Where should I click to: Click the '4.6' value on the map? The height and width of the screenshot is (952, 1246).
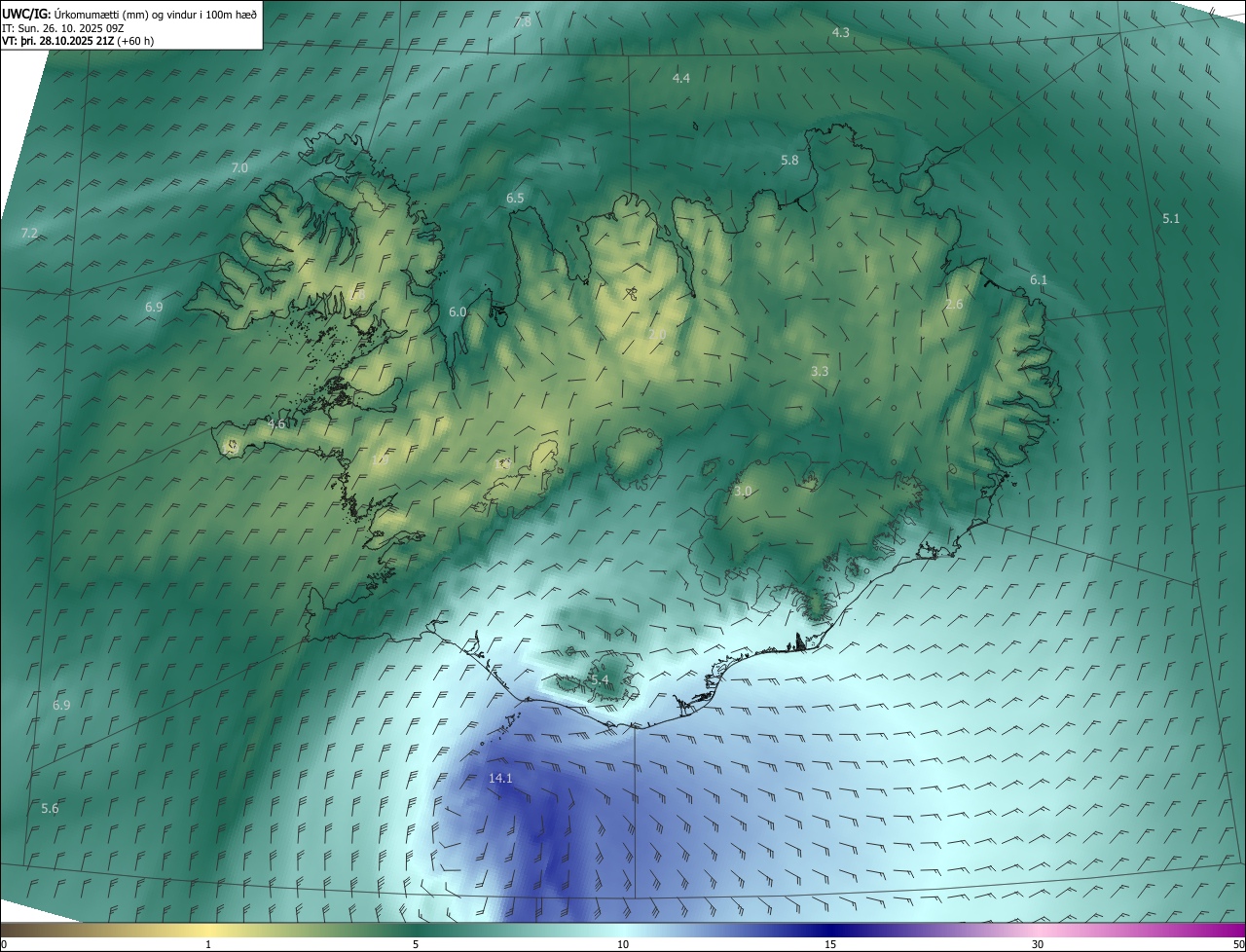(276, 424)
